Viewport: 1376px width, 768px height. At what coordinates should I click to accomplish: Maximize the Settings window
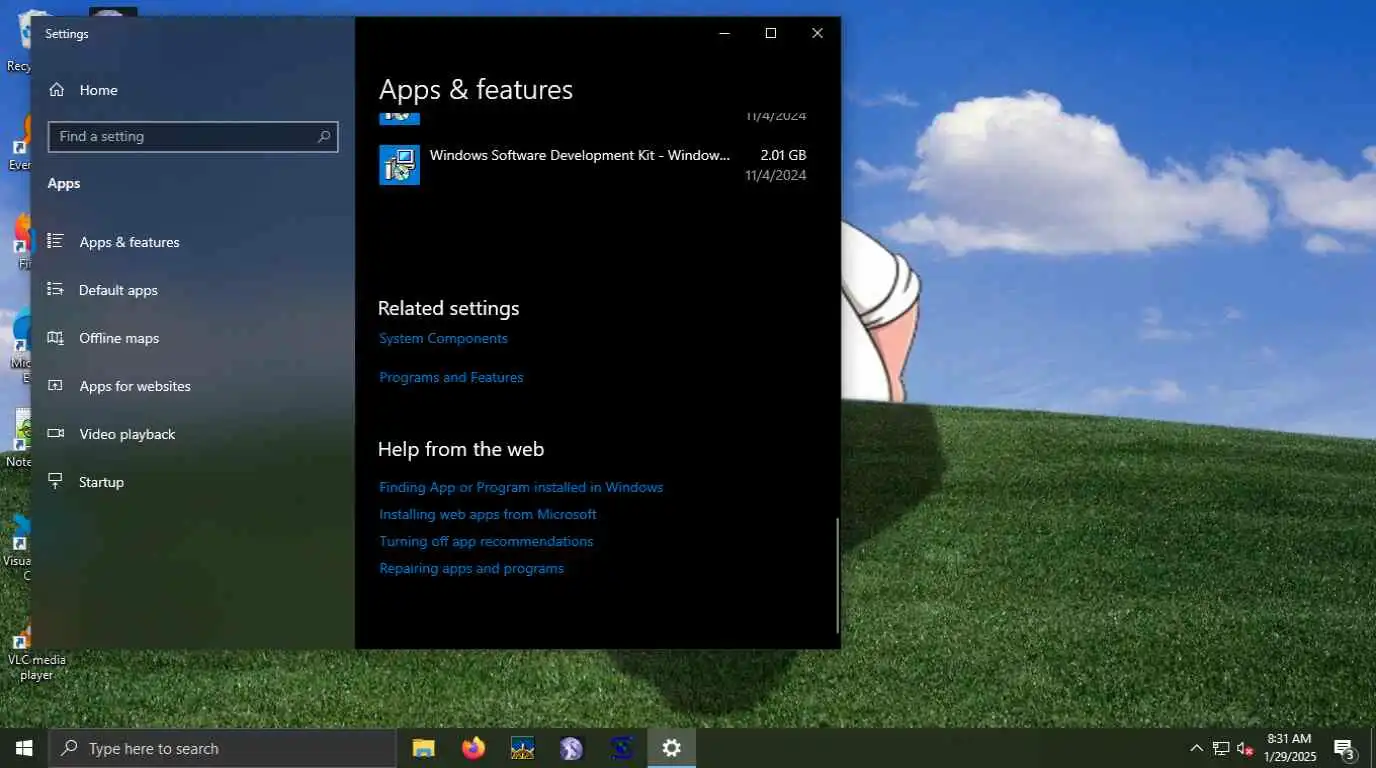pos(770,33)
